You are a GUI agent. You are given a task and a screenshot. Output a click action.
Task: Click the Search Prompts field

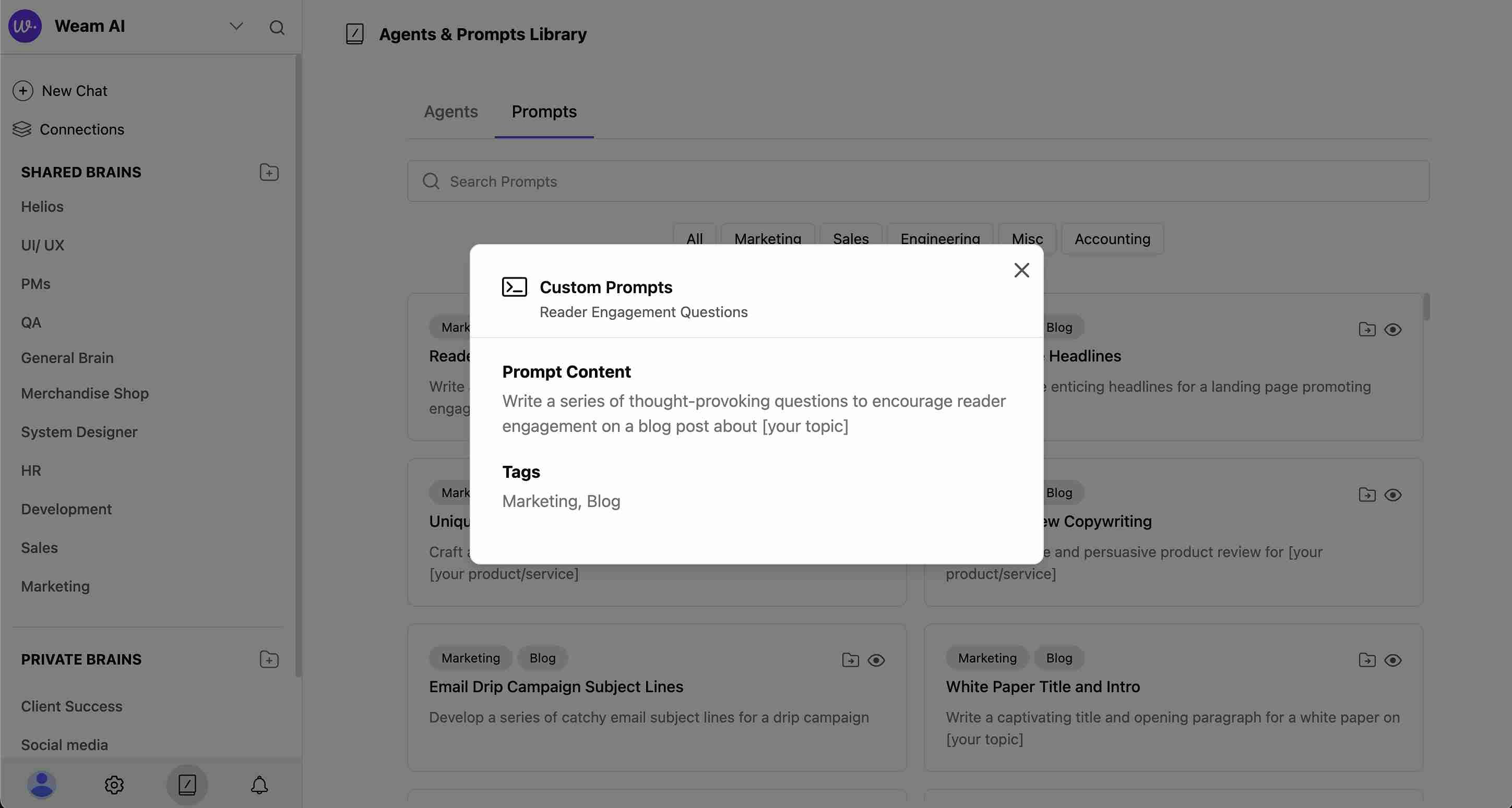coord(918,182)
